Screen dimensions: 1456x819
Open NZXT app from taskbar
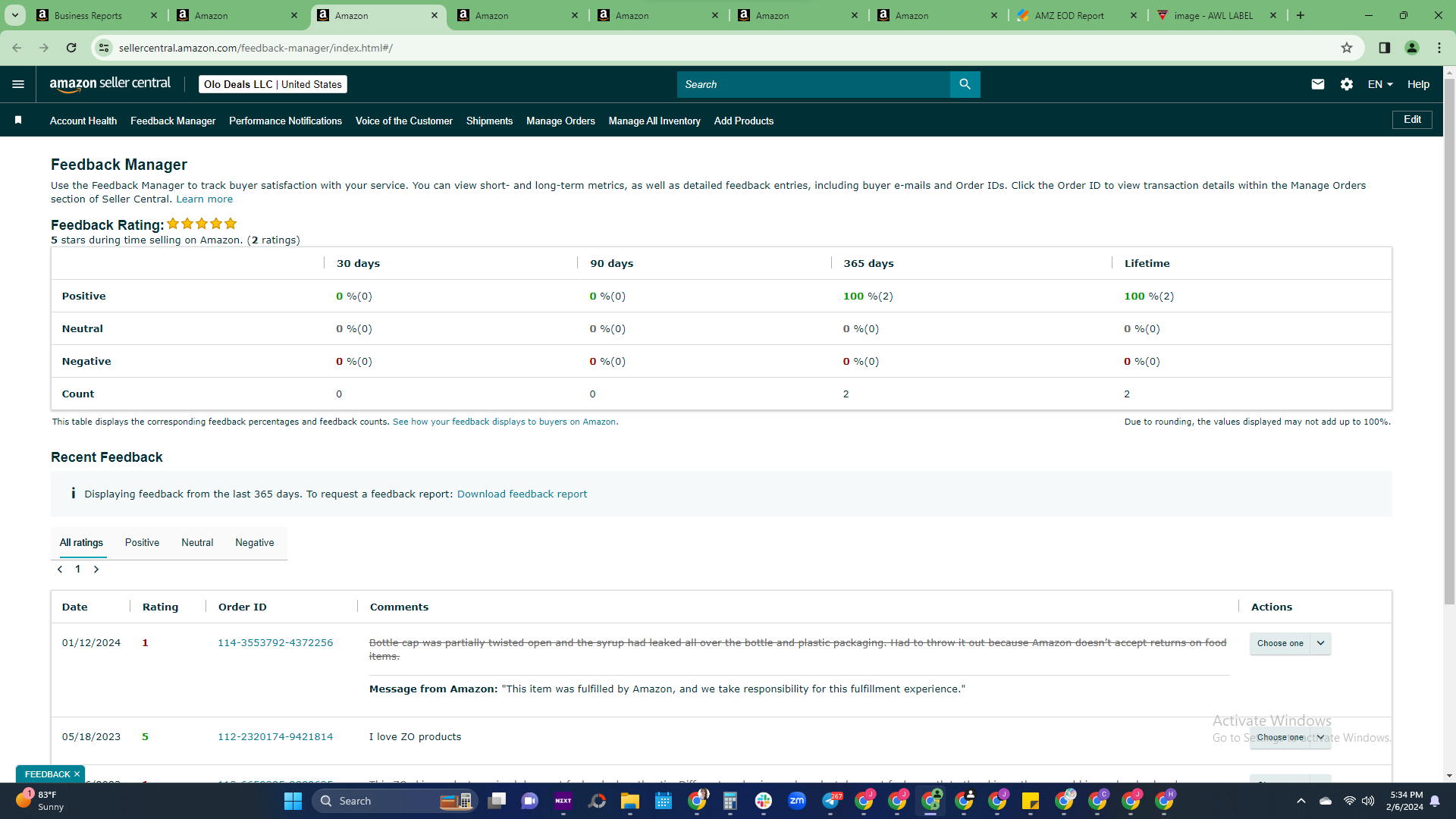(x=563, y=801)
